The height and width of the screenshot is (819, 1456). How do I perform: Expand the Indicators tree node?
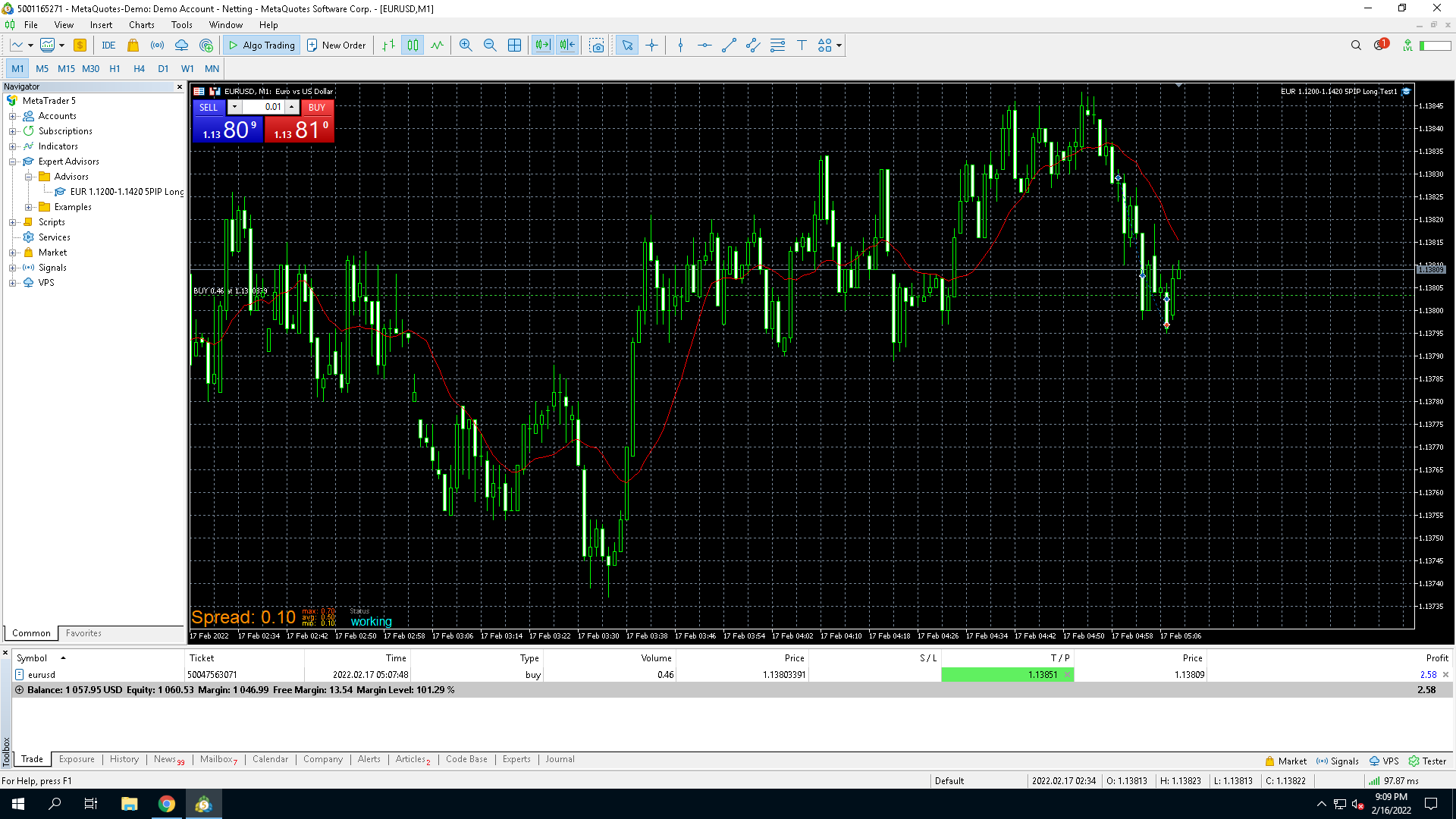[13, 146]
